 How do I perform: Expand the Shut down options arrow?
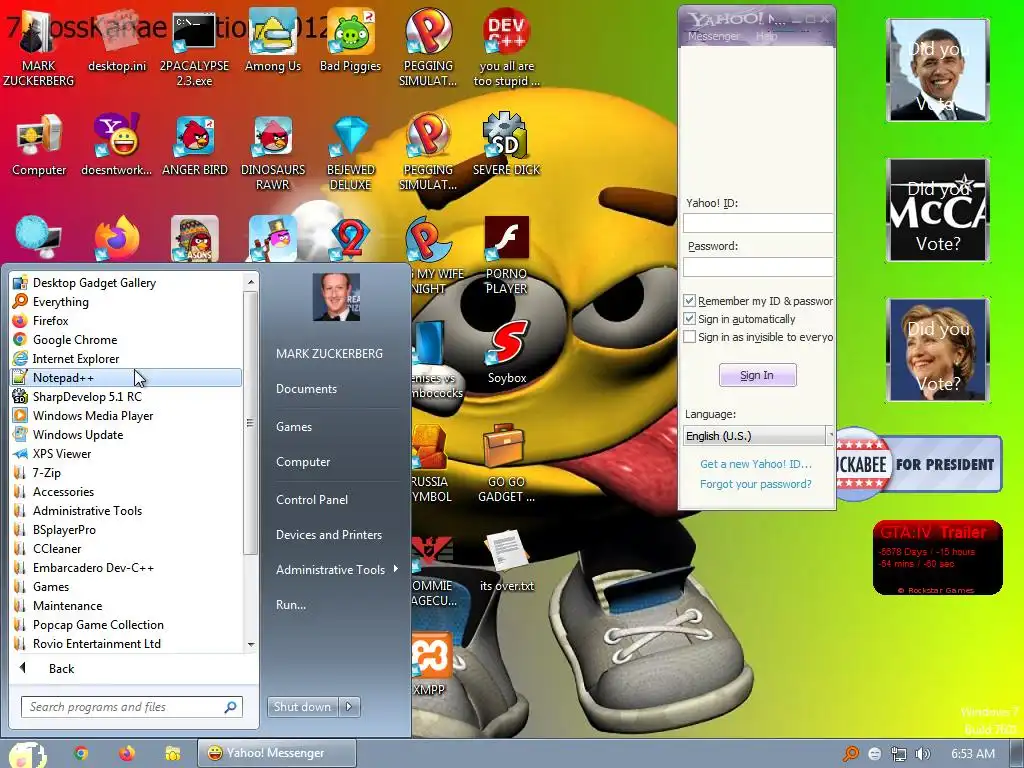tap(349, 706)
